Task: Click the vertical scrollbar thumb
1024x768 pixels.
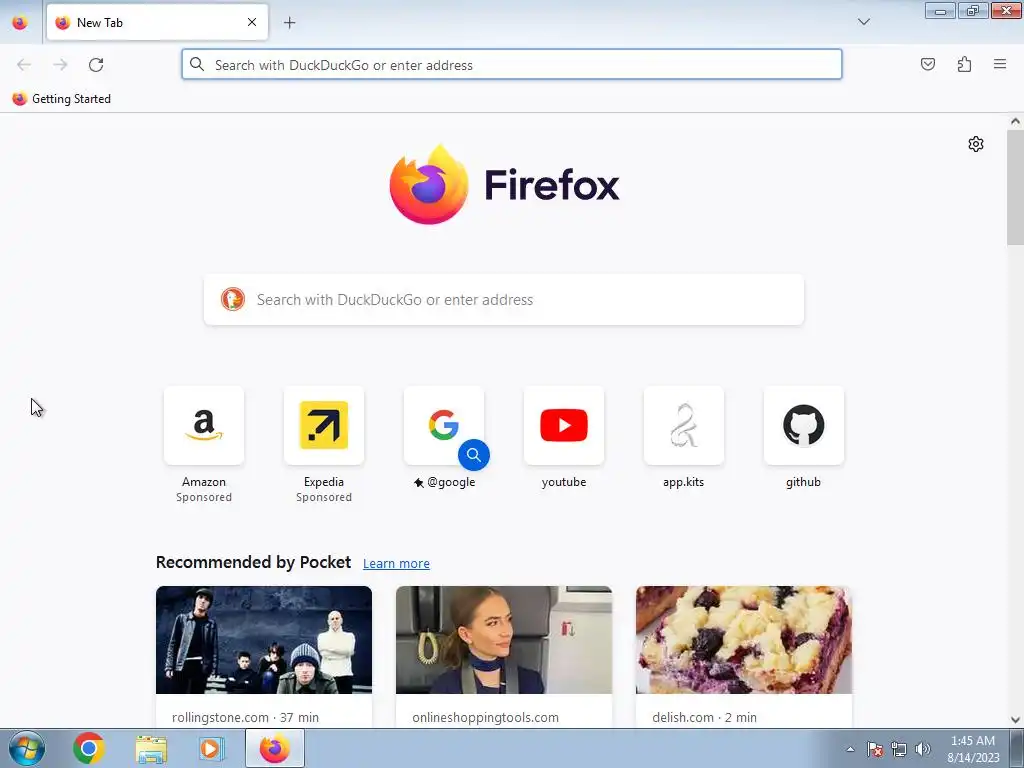Action: pyautogui.click(x=1015, y=187)
